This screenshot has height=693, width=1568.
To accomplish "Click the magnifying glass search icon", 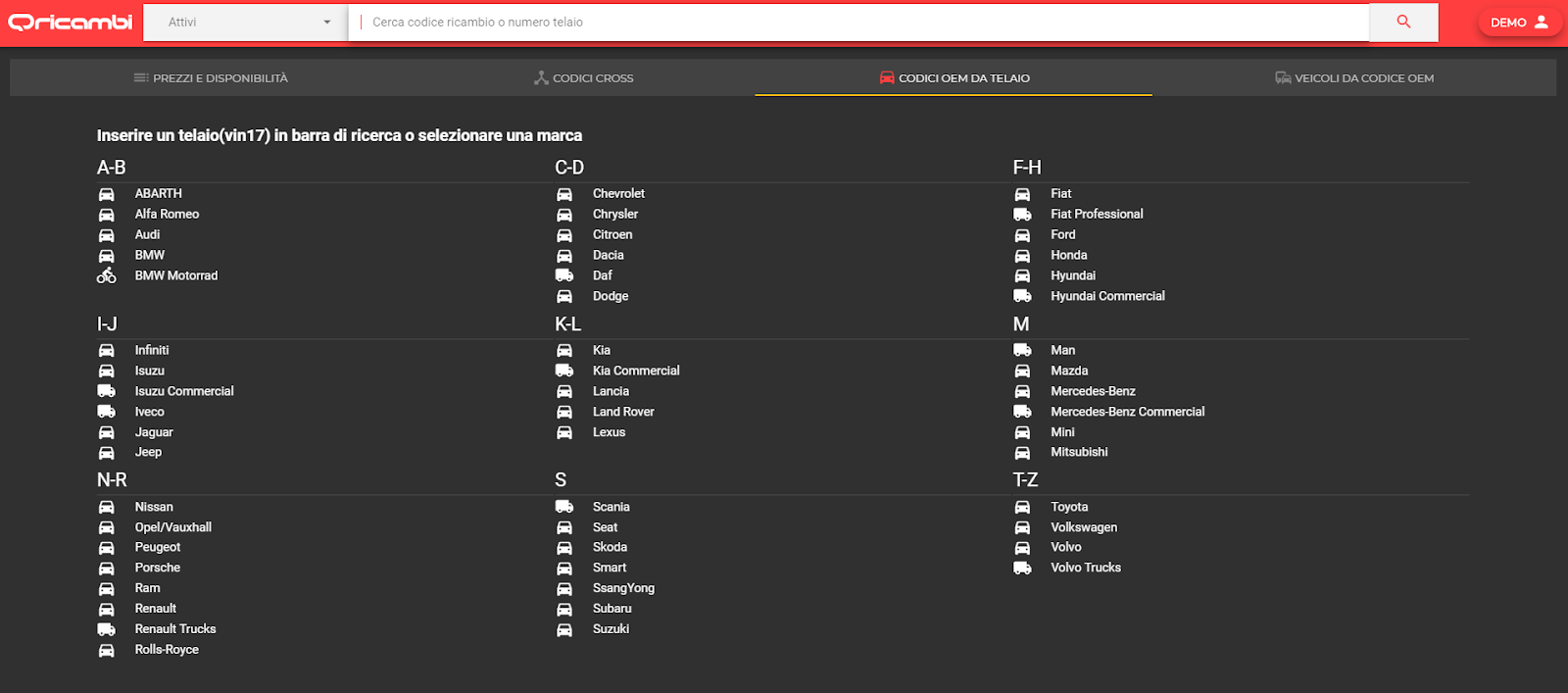I will tap(1403, 22).
